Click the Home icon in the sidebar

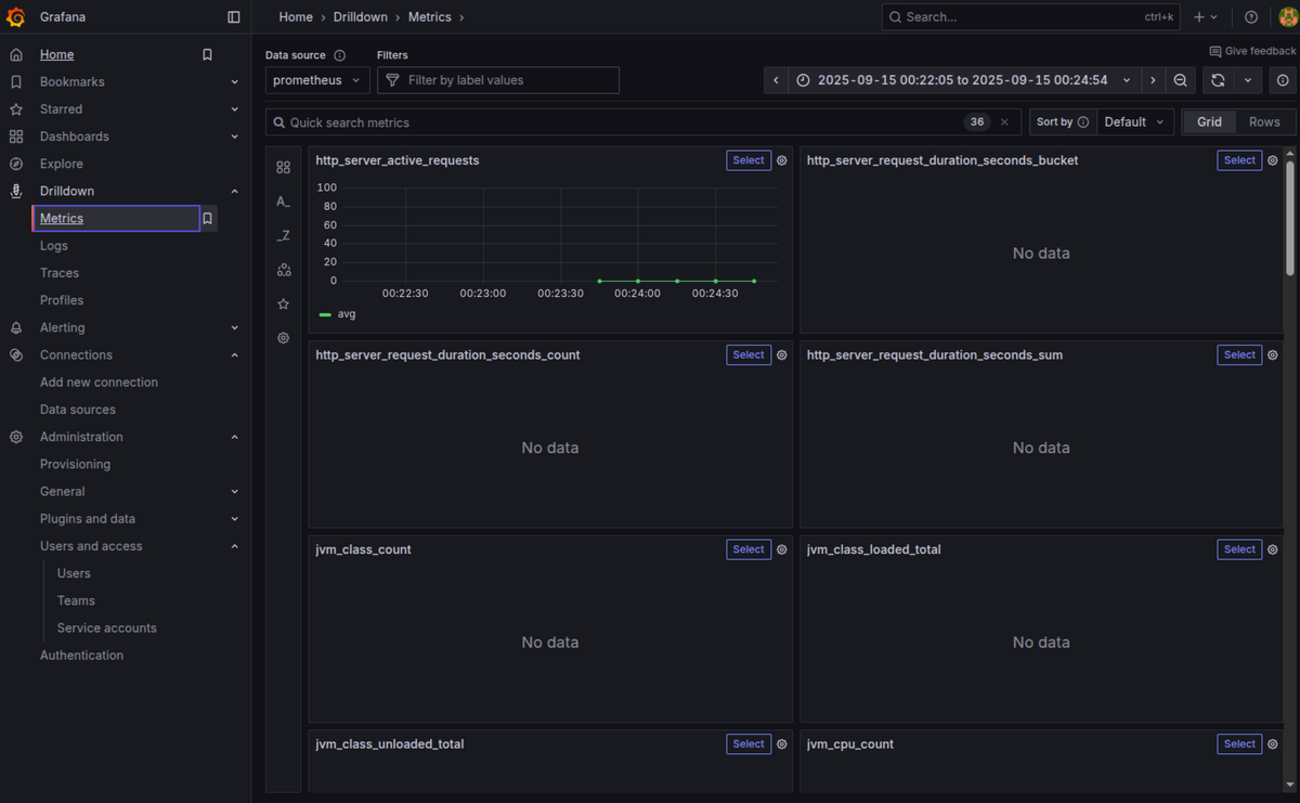coord(16,55)
